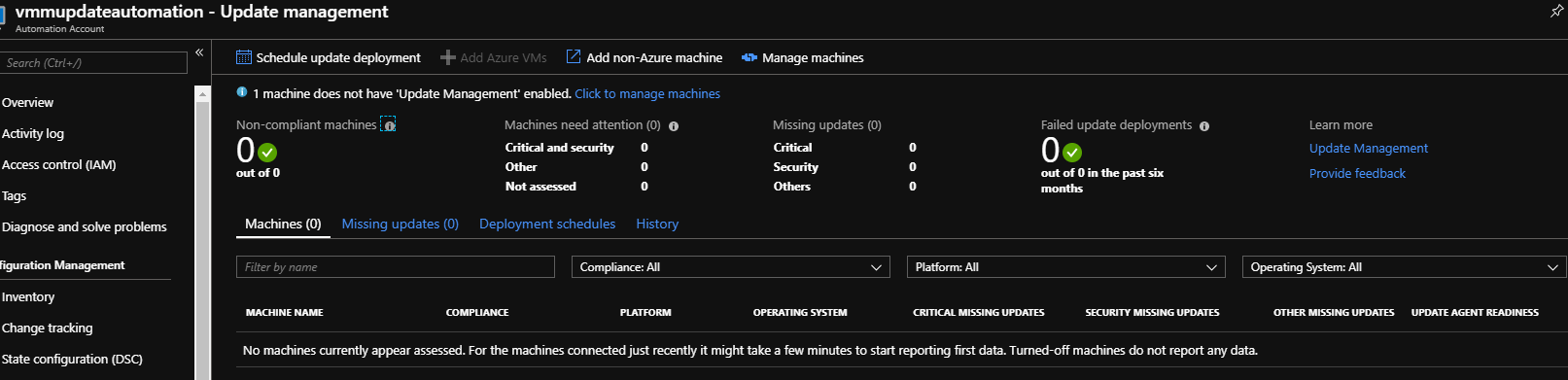The height and width of the screenshot is (380, 1568).
Task: Switch to the Missing updates (0) tab
Action: pyautogui.click(x=401, y=224)
